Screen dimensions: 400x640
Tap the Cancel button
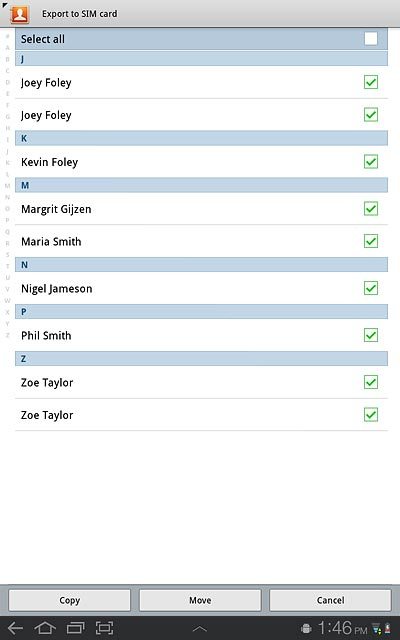330,600
